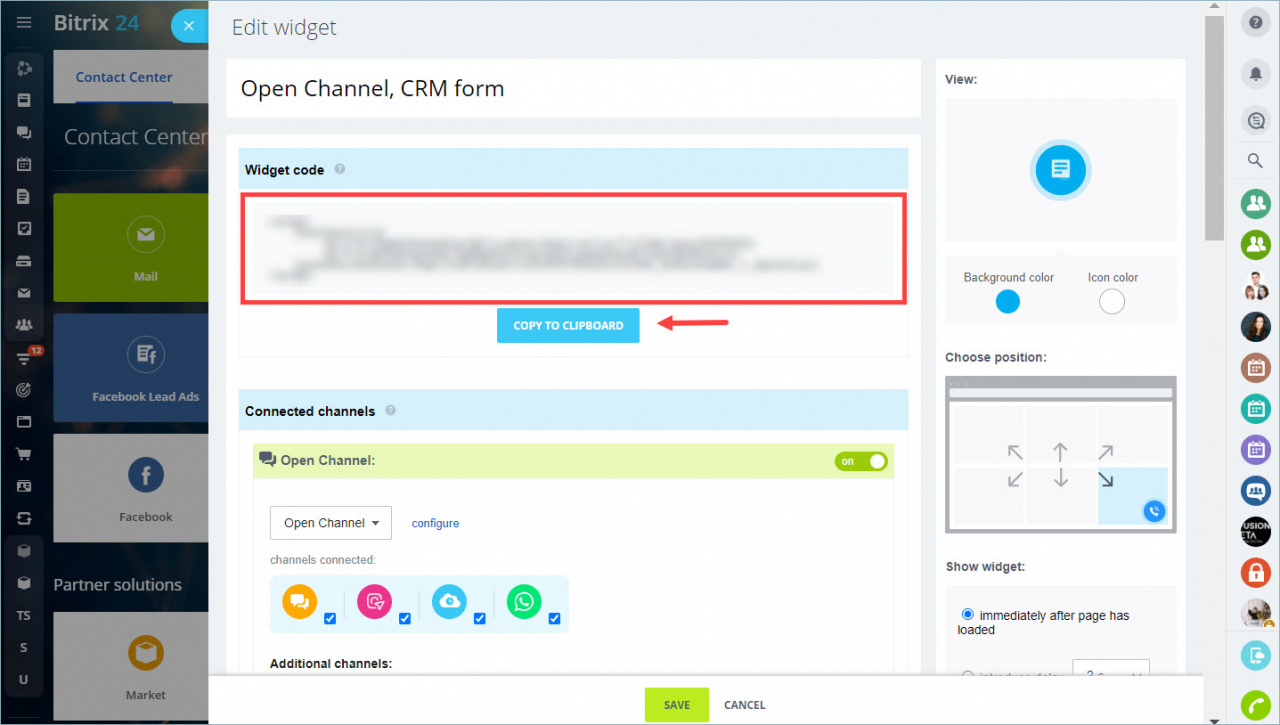Image resolution: width=1280 pixels, height=725 pixels.
Task: Uncheck the pink Instagram channel checkbox
Action: click(x=405, y=619)
